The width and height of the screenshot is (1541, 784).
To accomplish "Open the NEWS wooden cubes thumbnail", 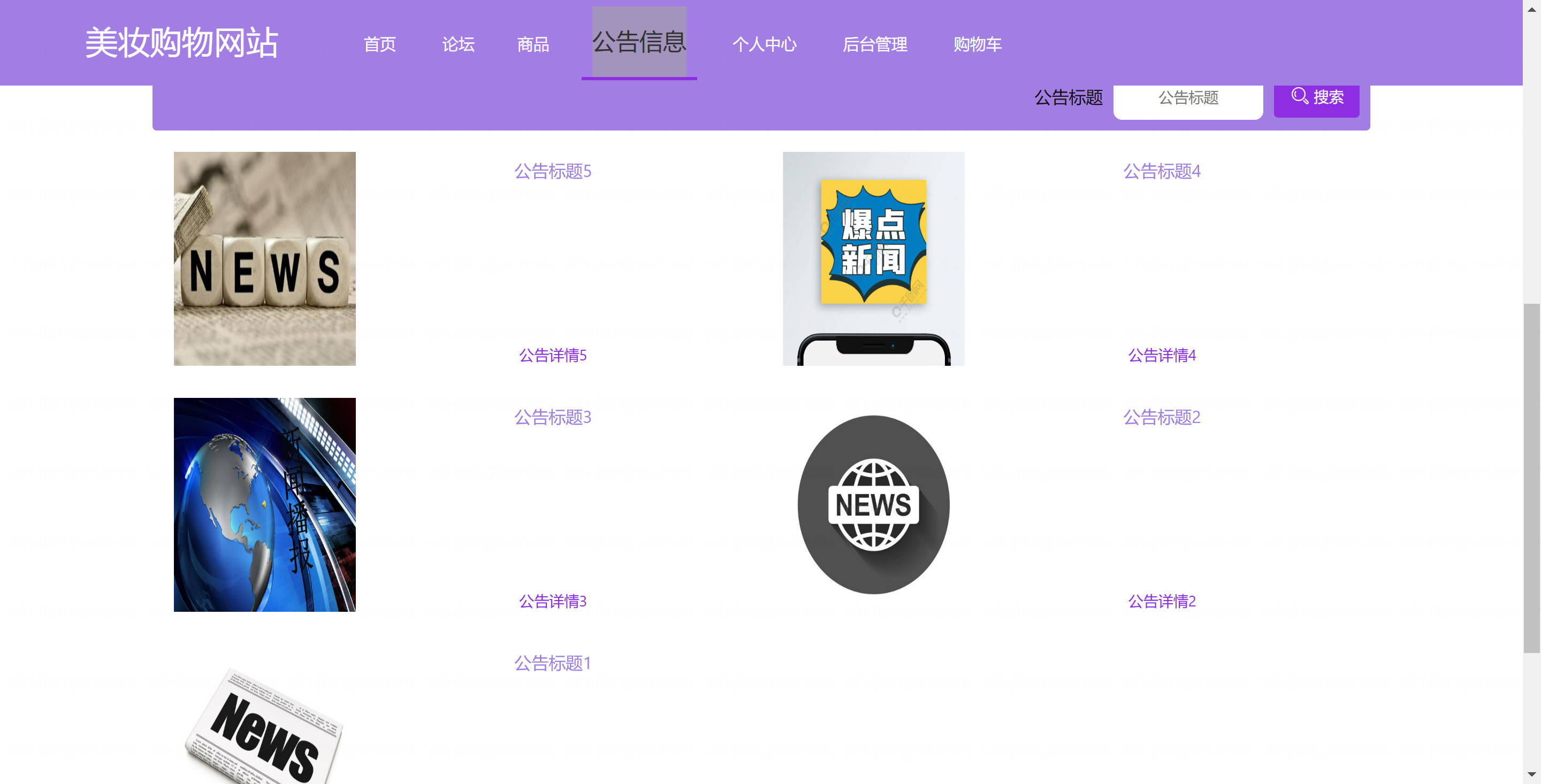I will coord(264,258).
